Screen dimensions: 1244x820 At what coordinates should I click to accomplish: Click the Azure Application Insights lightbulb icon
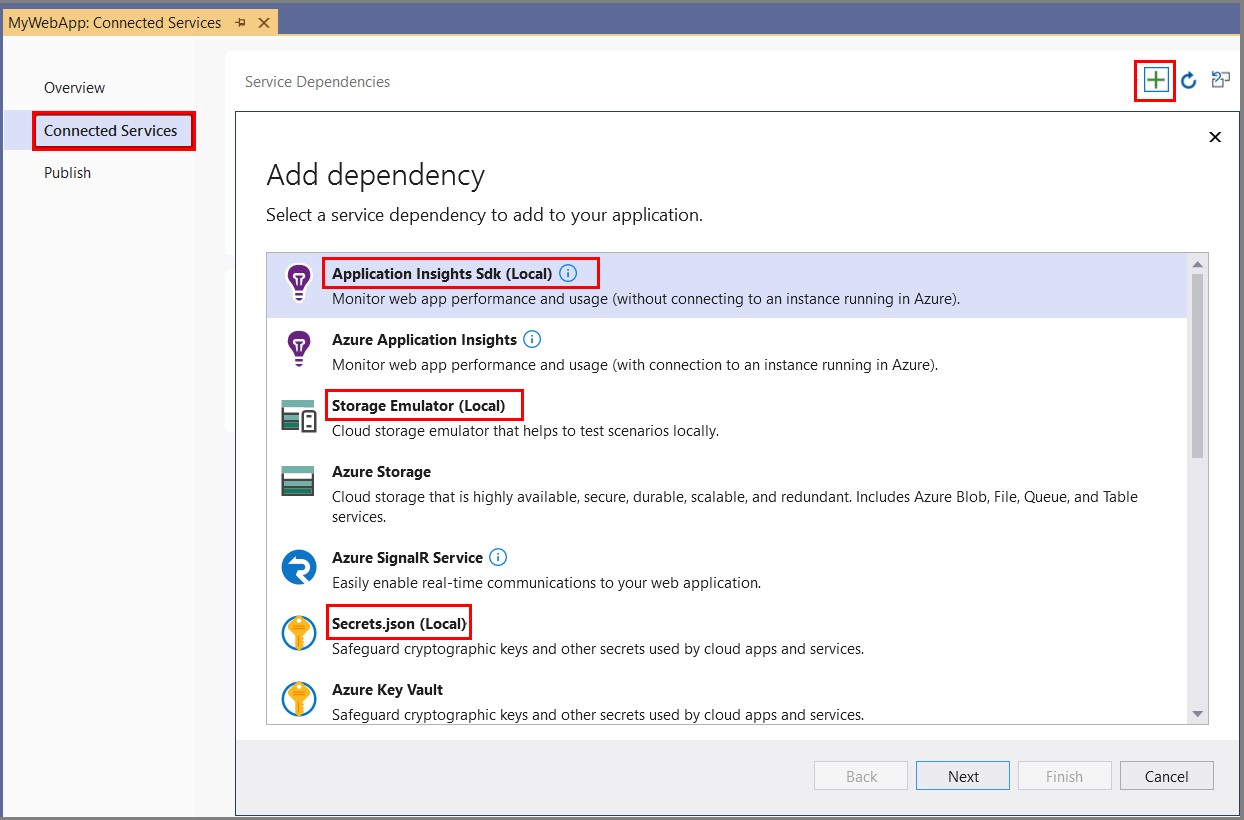click(x=298, y=350)
